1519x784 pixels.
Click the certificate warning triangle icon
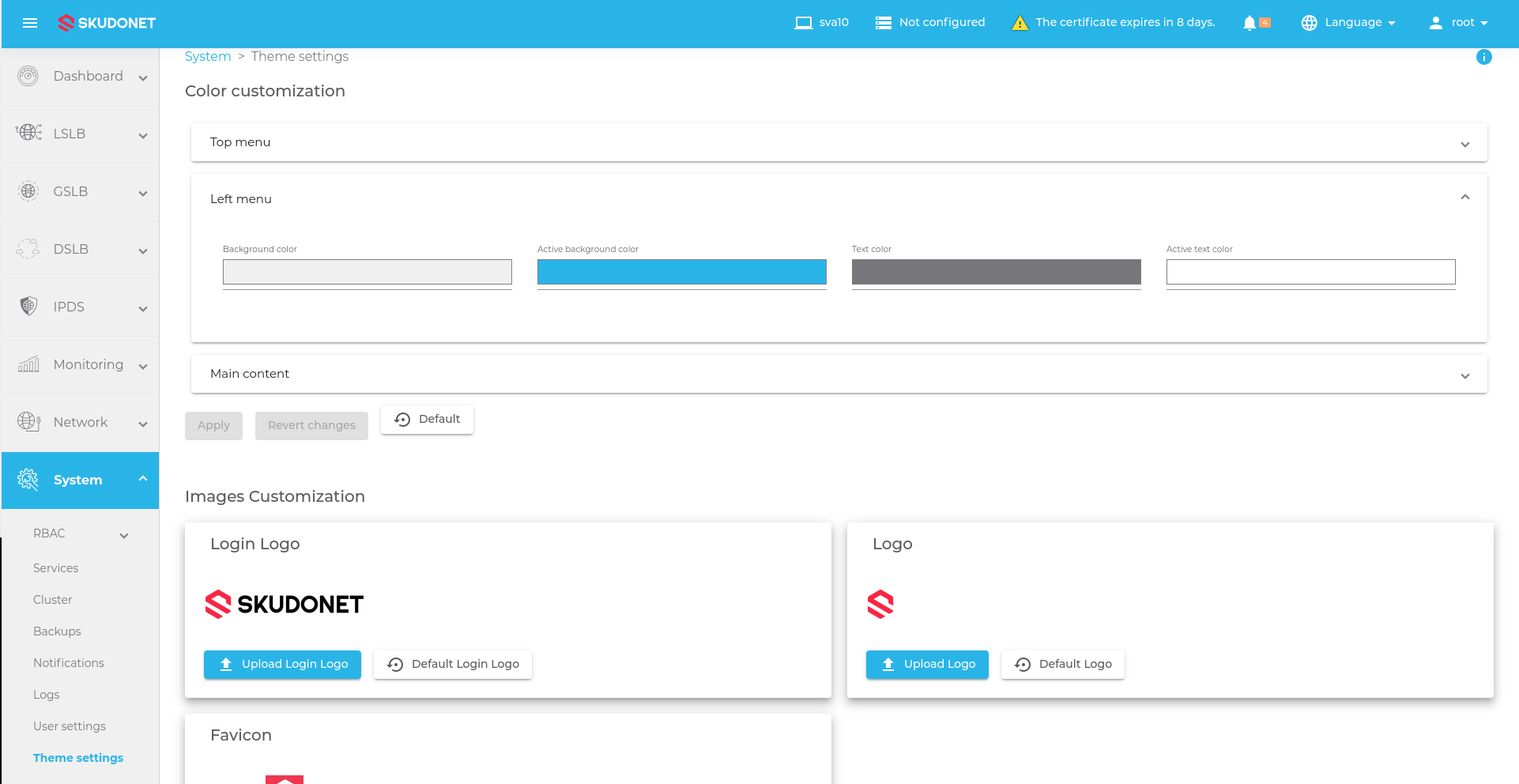tap(1020, 23)
